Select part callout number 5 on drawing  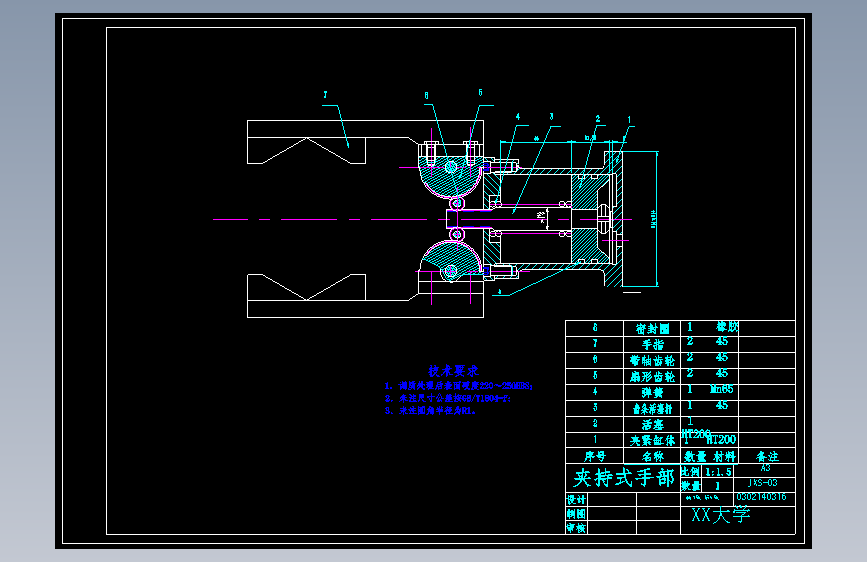point(480,92)
